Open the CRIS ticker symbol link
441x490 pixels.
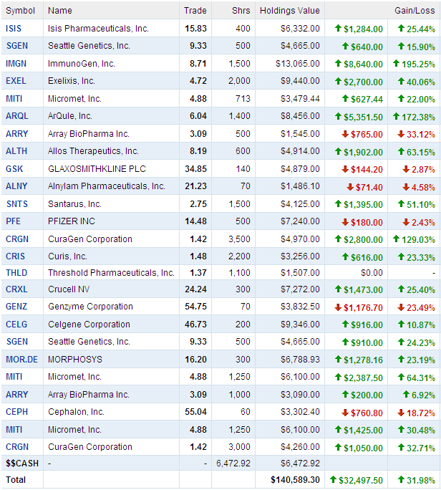(15, 256)
